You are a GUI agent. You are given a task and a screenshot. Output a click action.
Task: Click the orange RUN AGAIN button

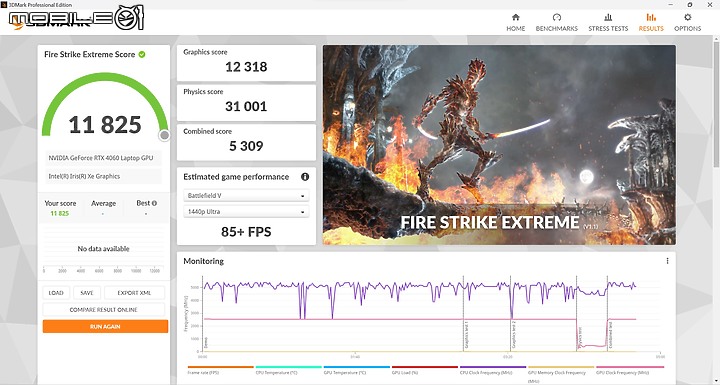[x=105, y=327]
